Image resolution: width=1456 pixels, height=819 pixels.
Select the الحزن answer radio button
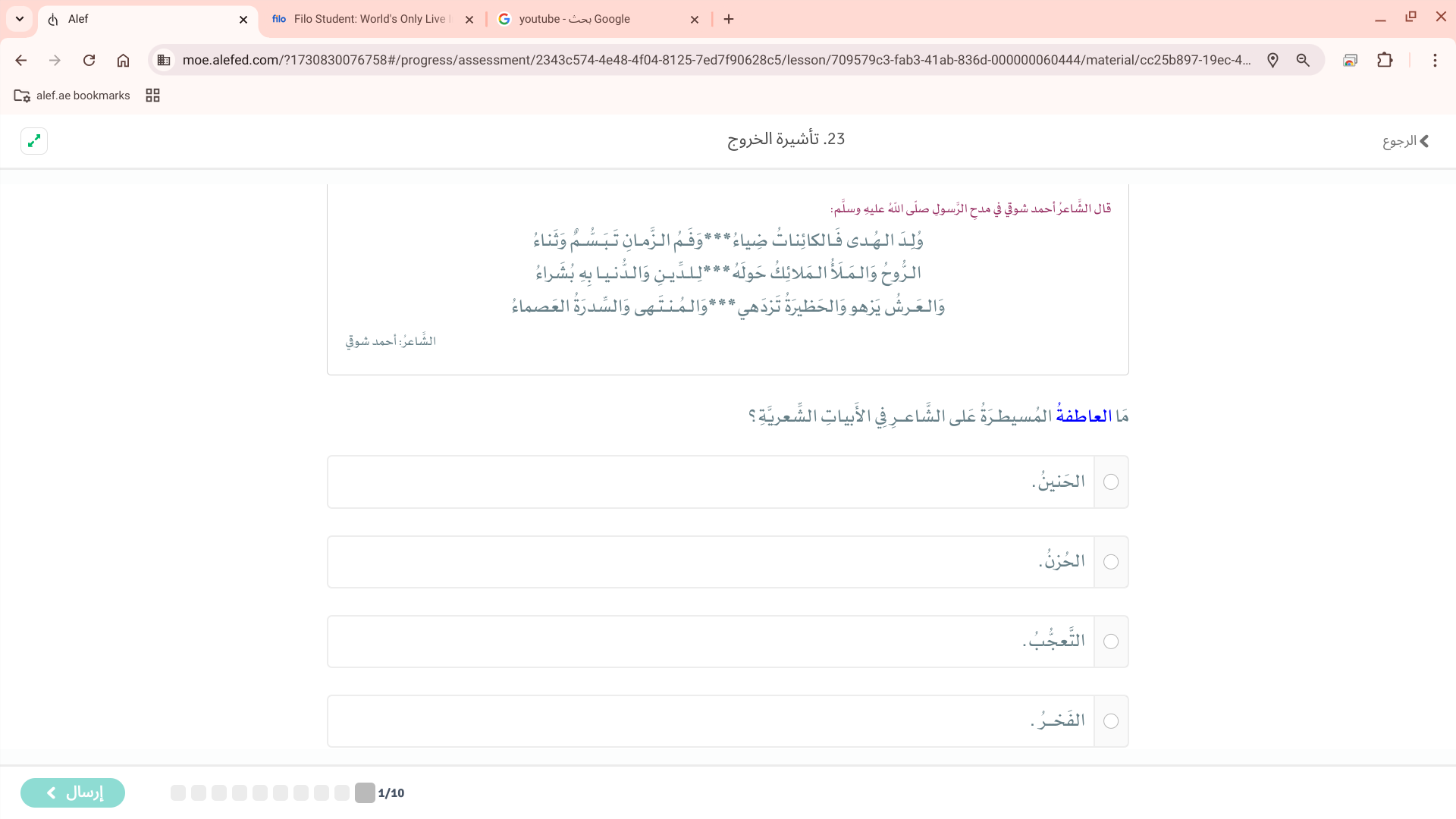(1111, 562)
